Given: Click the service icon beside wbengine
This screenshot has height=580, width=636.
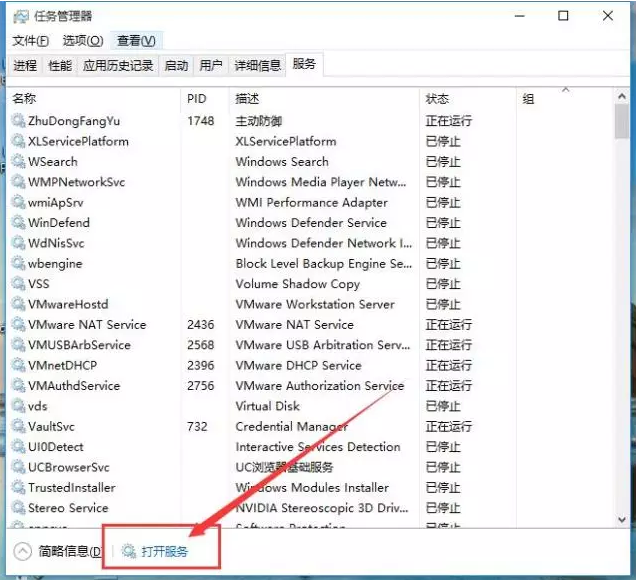Looking at the screenshot, I should coord(18,263).
